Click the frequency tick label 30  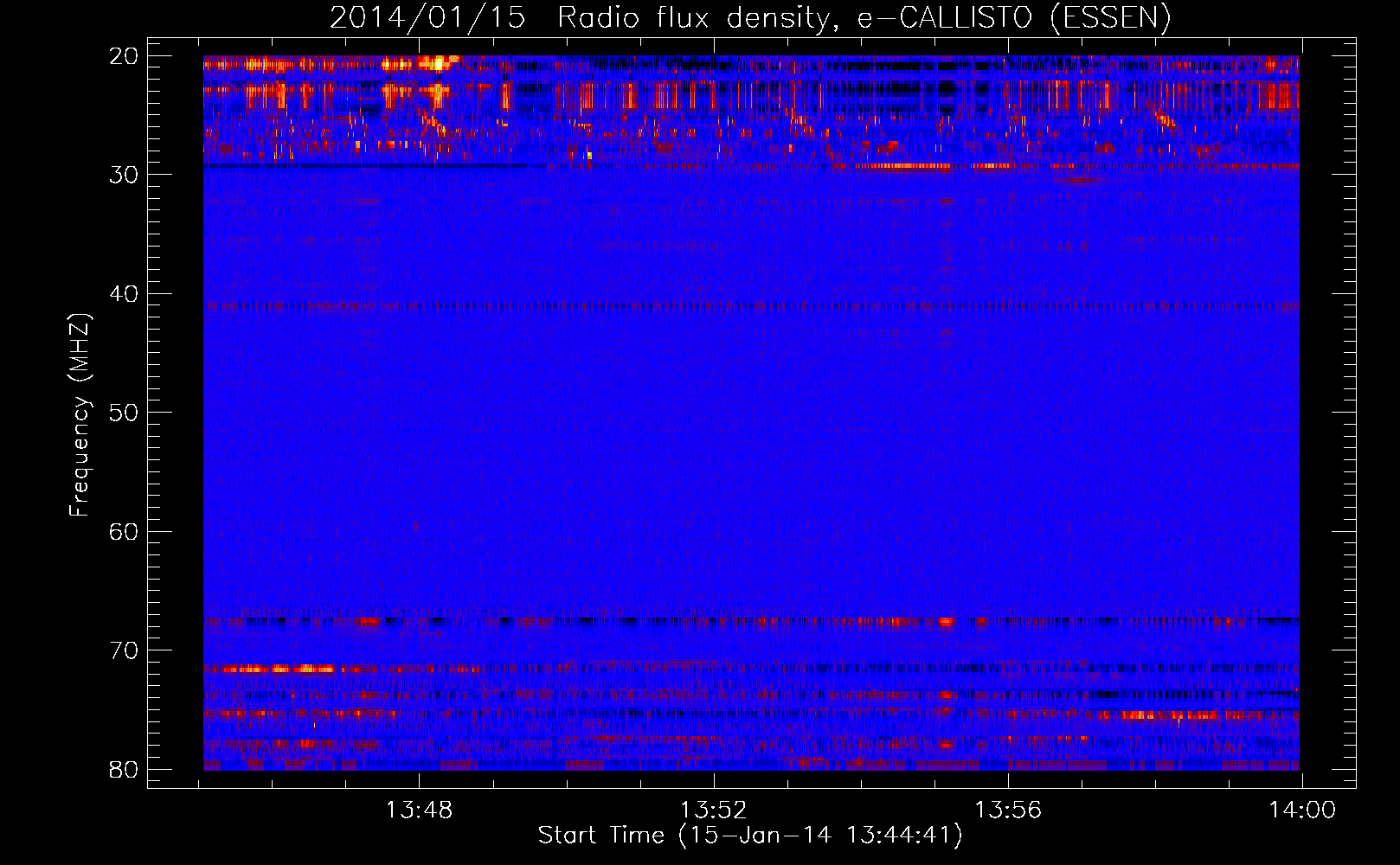tap(125, 175)
